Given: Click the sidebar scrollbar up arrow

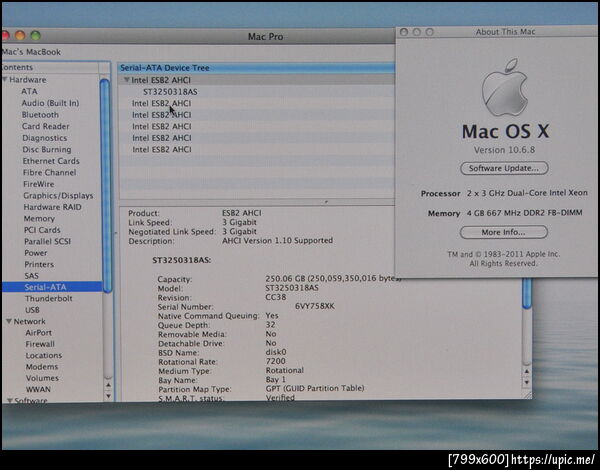Looking at the screenshot, I should [108, 385].
